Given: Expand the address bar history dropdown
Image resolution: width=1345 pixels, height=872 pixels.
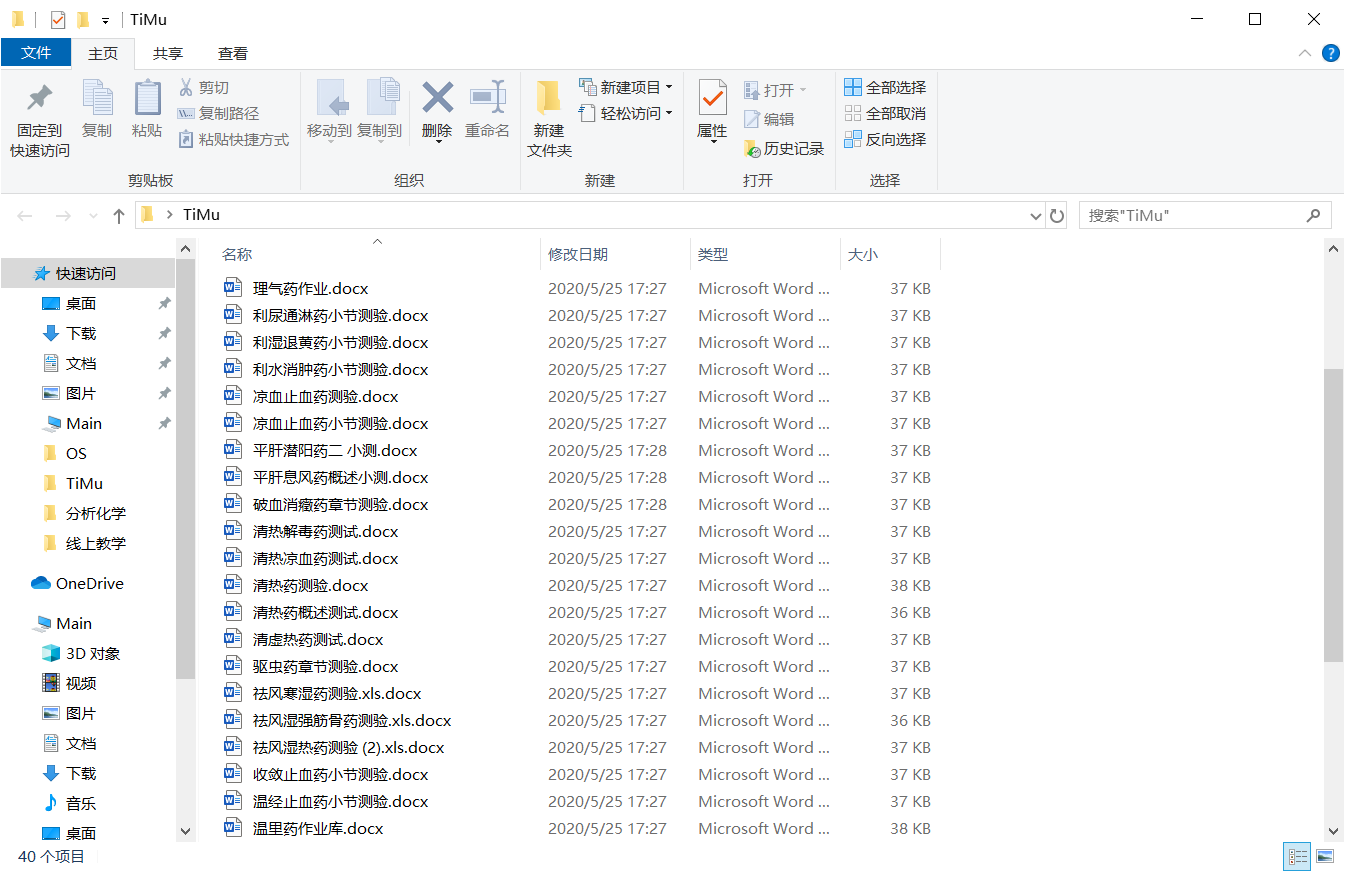Looking at the screenshot, I should pos(1036,214).
